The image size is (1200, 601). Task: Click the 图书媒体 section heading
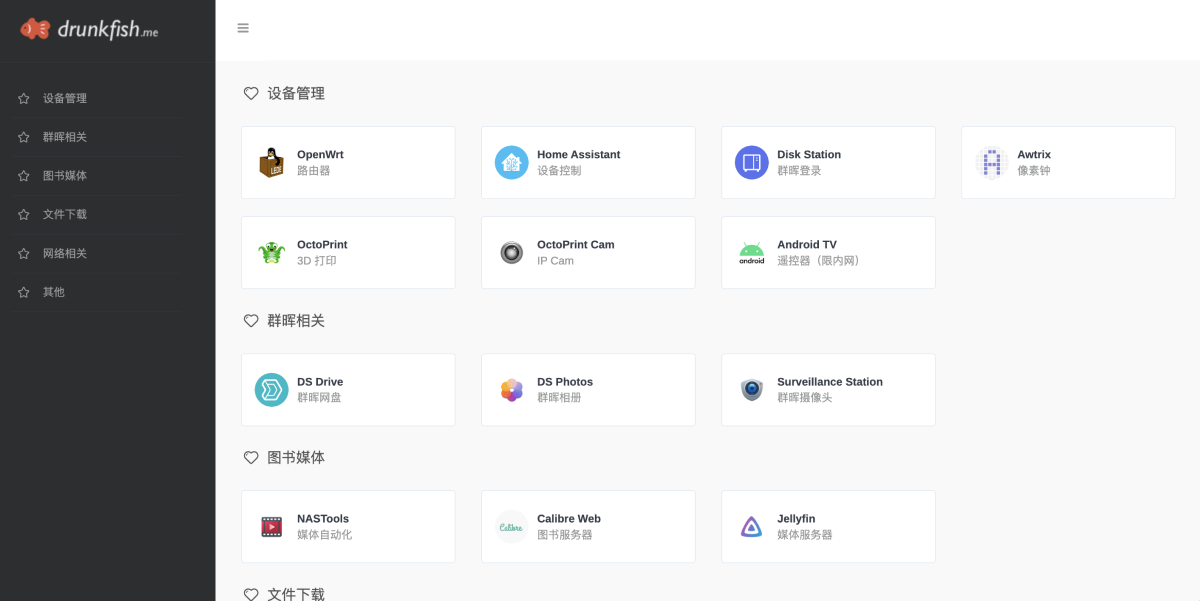(x=296, y=457)
